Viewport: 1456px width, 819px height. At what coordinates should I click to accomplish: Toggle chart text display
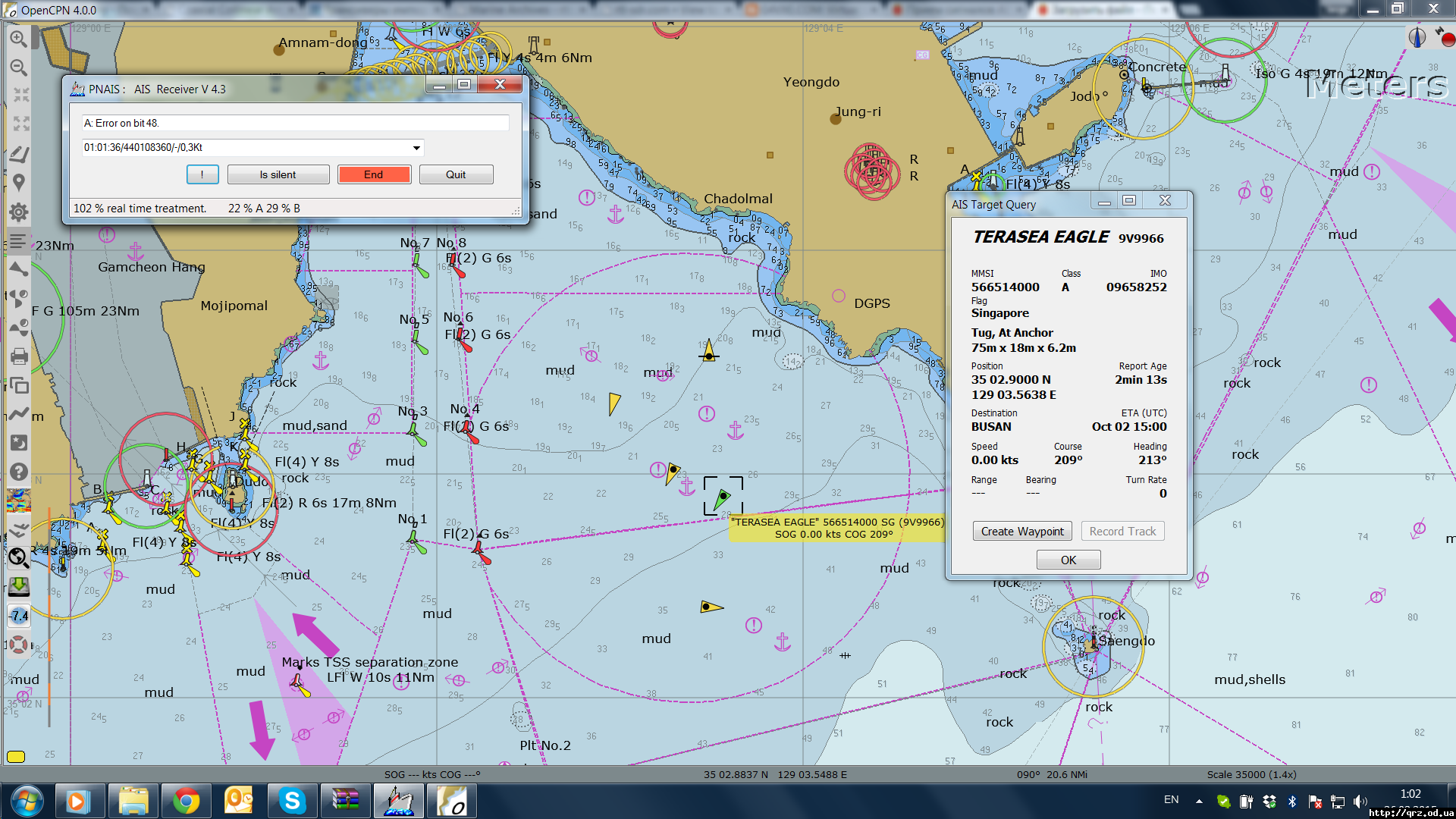click(x=18, y=241)
